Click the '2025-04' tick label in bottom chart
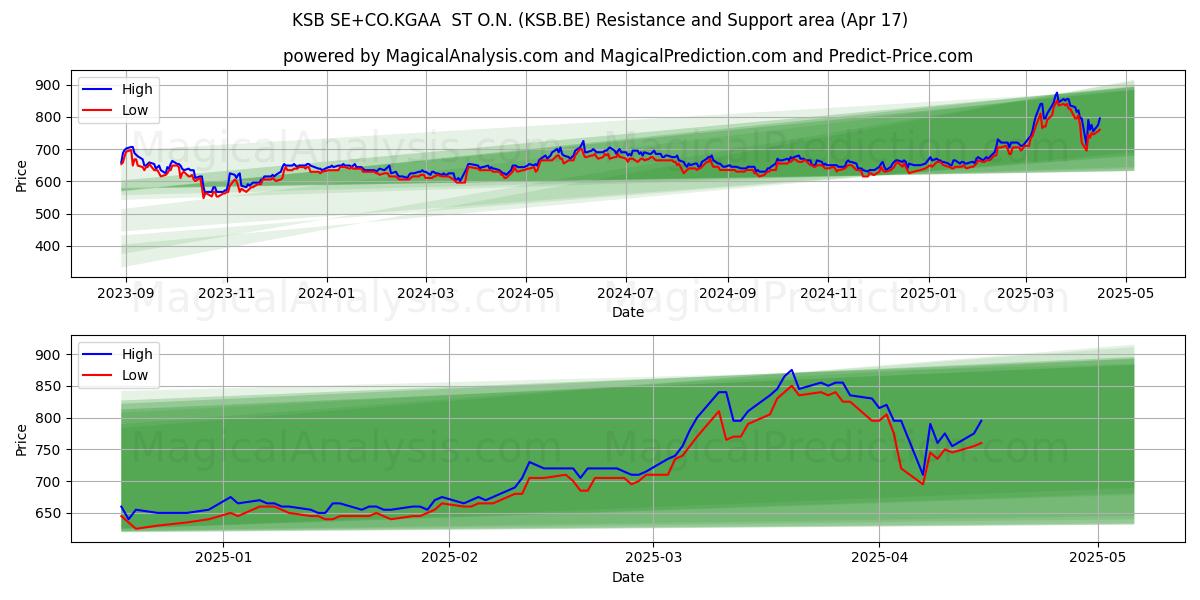This screenshot has height=600, width=1200. (879, 559)
